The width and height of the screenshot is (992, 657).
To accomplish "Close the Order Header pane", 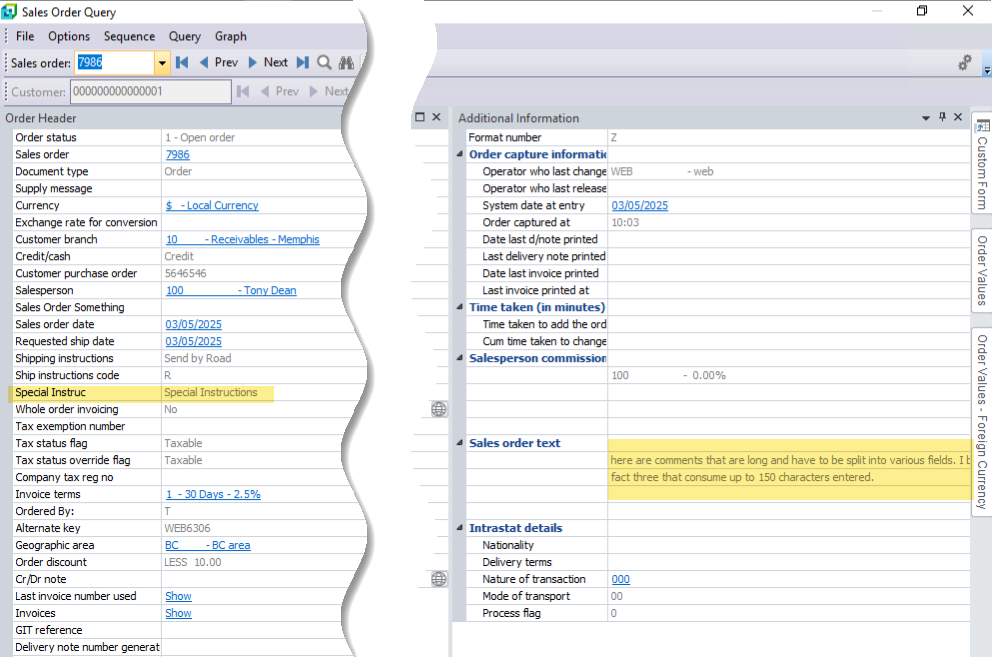I will (x=437, y=117).
